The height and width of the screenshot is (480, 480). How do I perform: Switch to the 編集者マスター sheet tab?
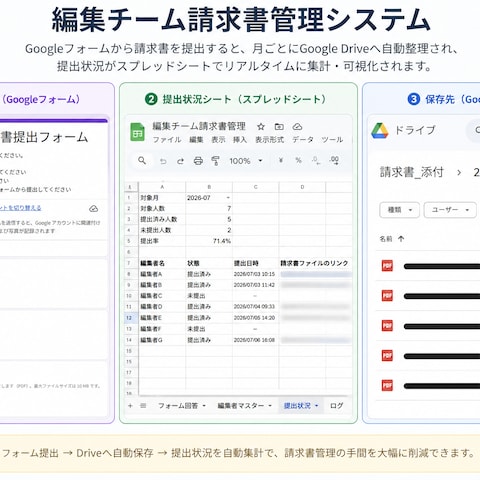coord(241,406)
